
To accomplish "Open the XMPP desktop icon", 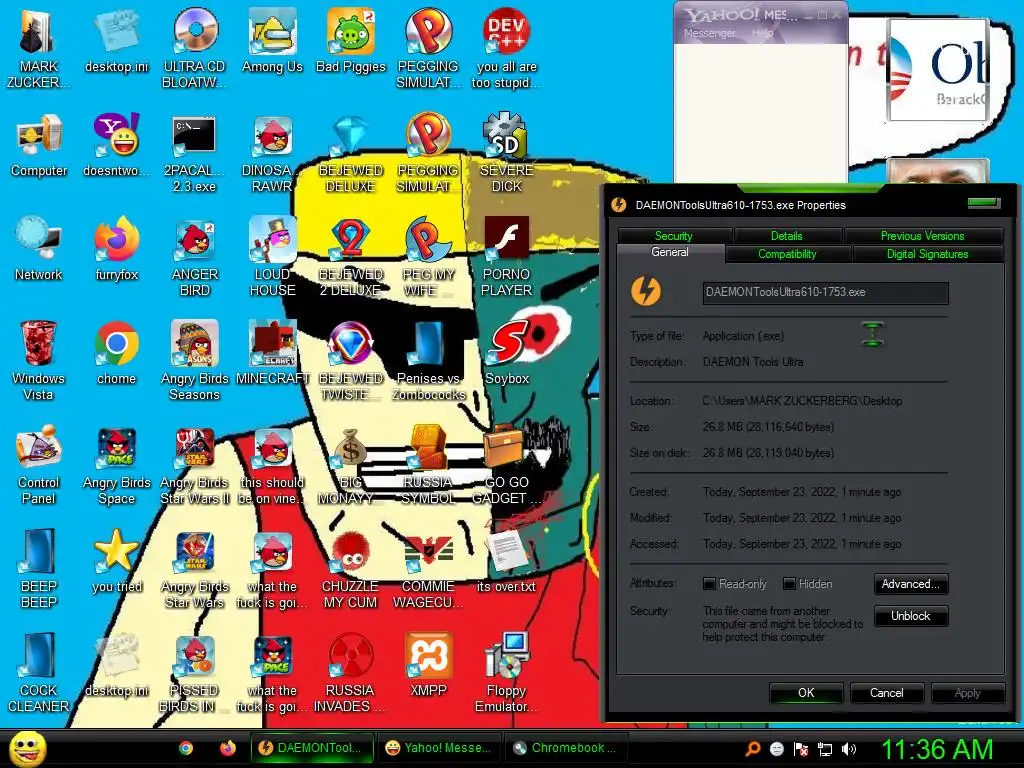I will pos(428,664).
